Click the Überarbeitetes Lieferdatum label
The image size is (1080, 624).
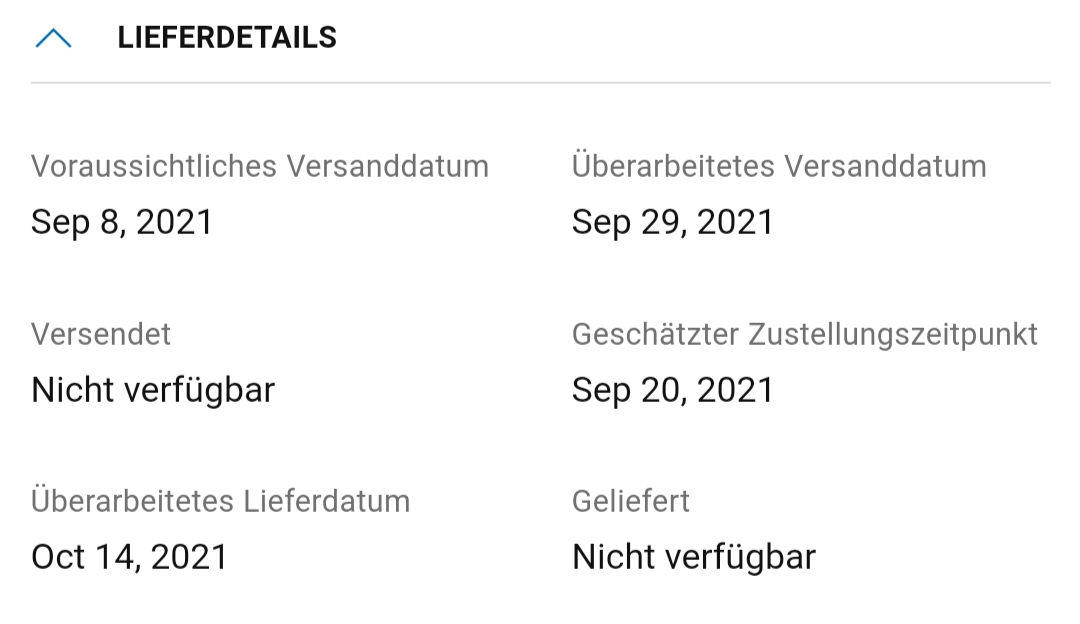[x=220, y=501]
